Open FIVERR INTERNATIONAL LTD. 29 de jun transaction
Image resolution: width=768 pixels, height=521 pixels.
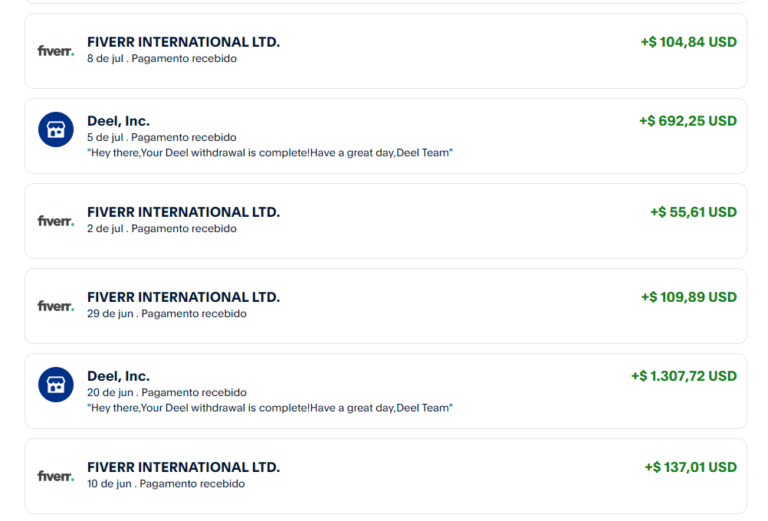386,306
